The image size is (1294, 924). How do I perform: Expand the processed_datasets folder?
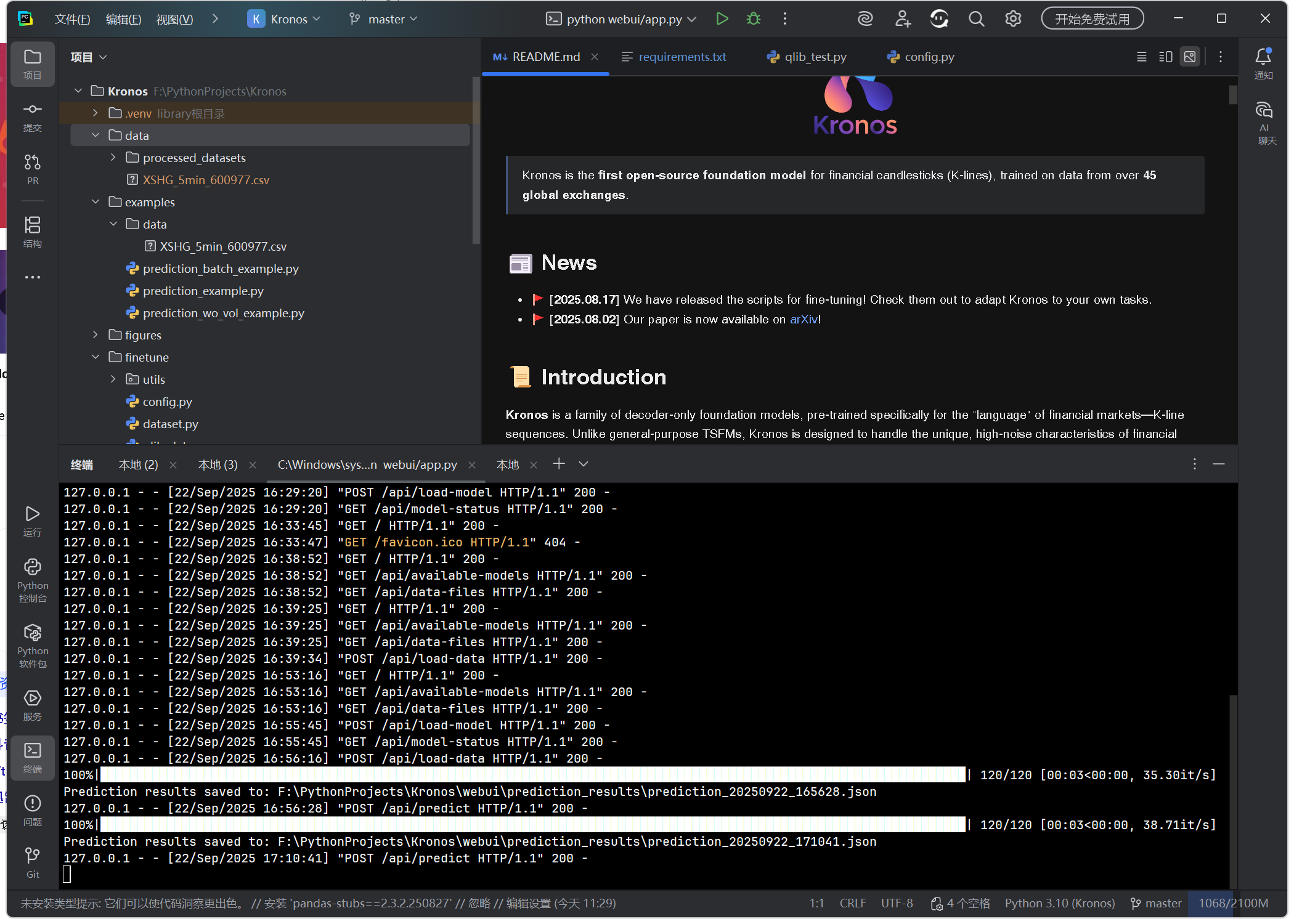point(113,158)
